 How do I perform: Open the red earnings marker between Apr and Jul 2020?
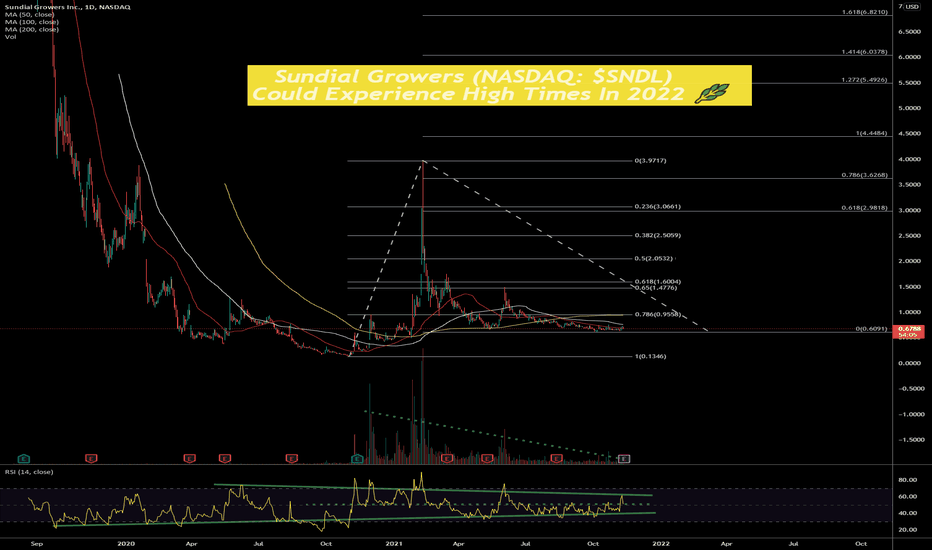coord(224,458)
